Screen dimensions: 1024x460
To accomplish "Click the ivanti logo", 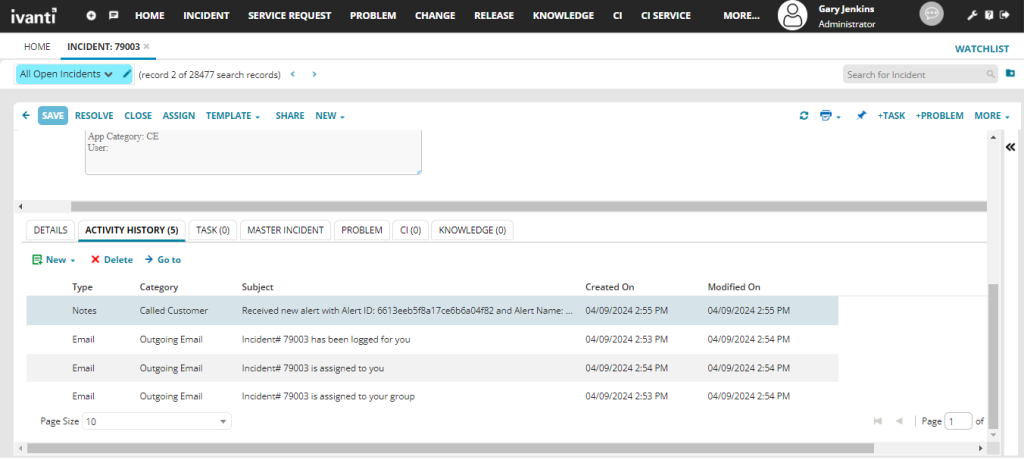I will [33, 15].
